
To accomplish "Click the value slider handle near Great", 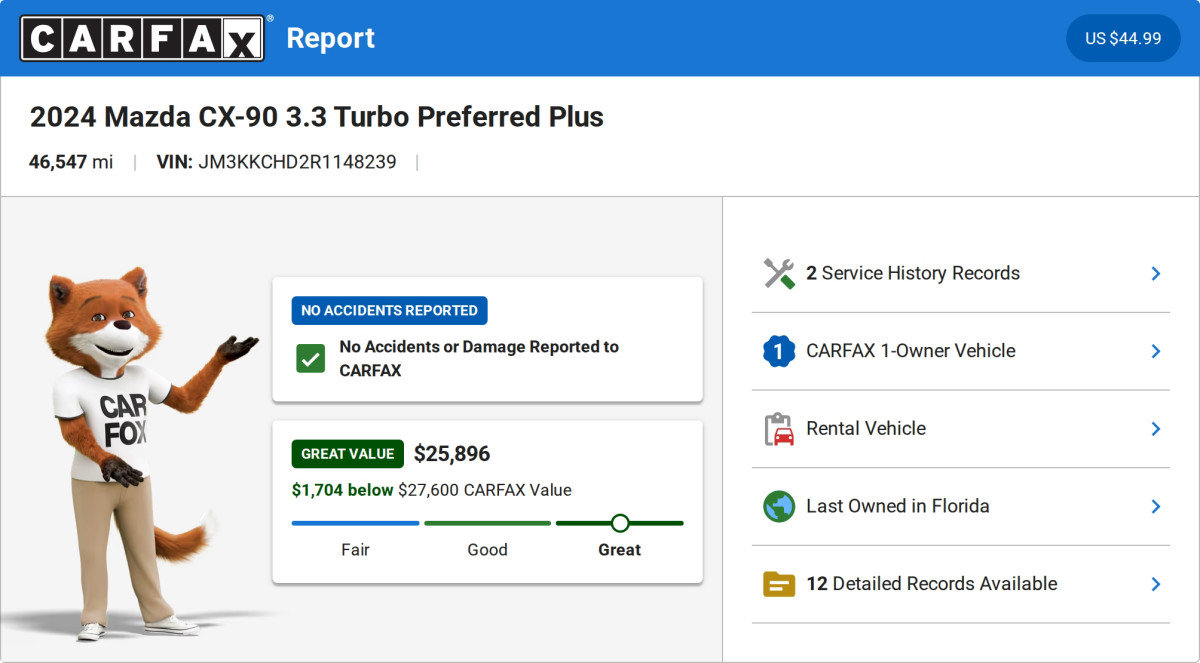I will tap(620, 522).
